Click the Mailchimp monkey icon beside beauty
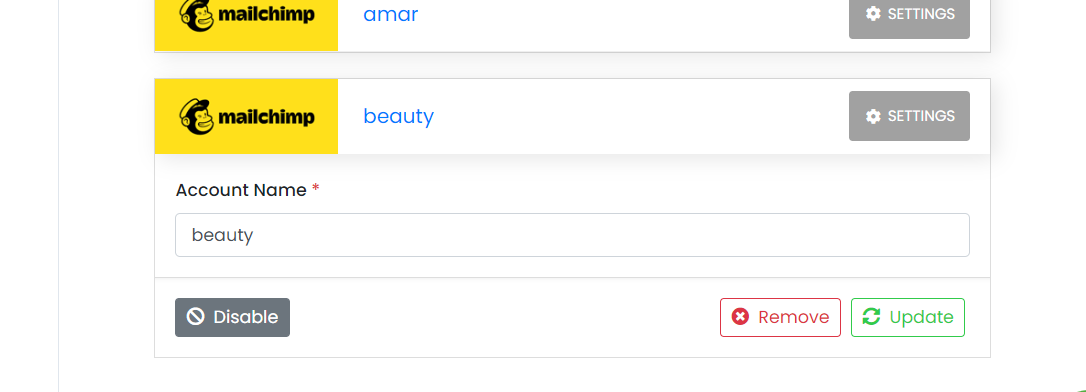1086x392 pixels. point(197,116)
